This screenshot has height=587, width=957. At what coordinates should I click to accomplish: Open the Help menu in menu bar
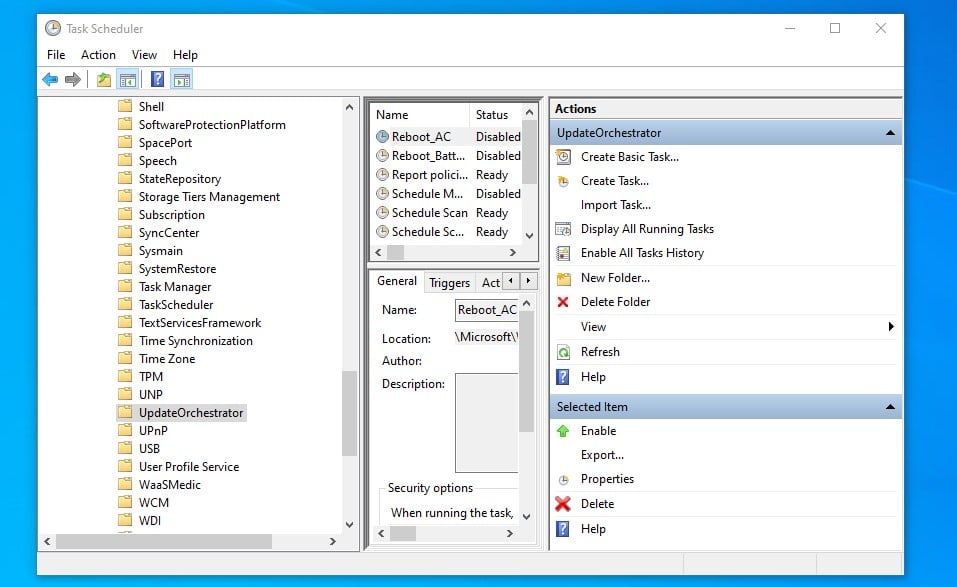185,55
